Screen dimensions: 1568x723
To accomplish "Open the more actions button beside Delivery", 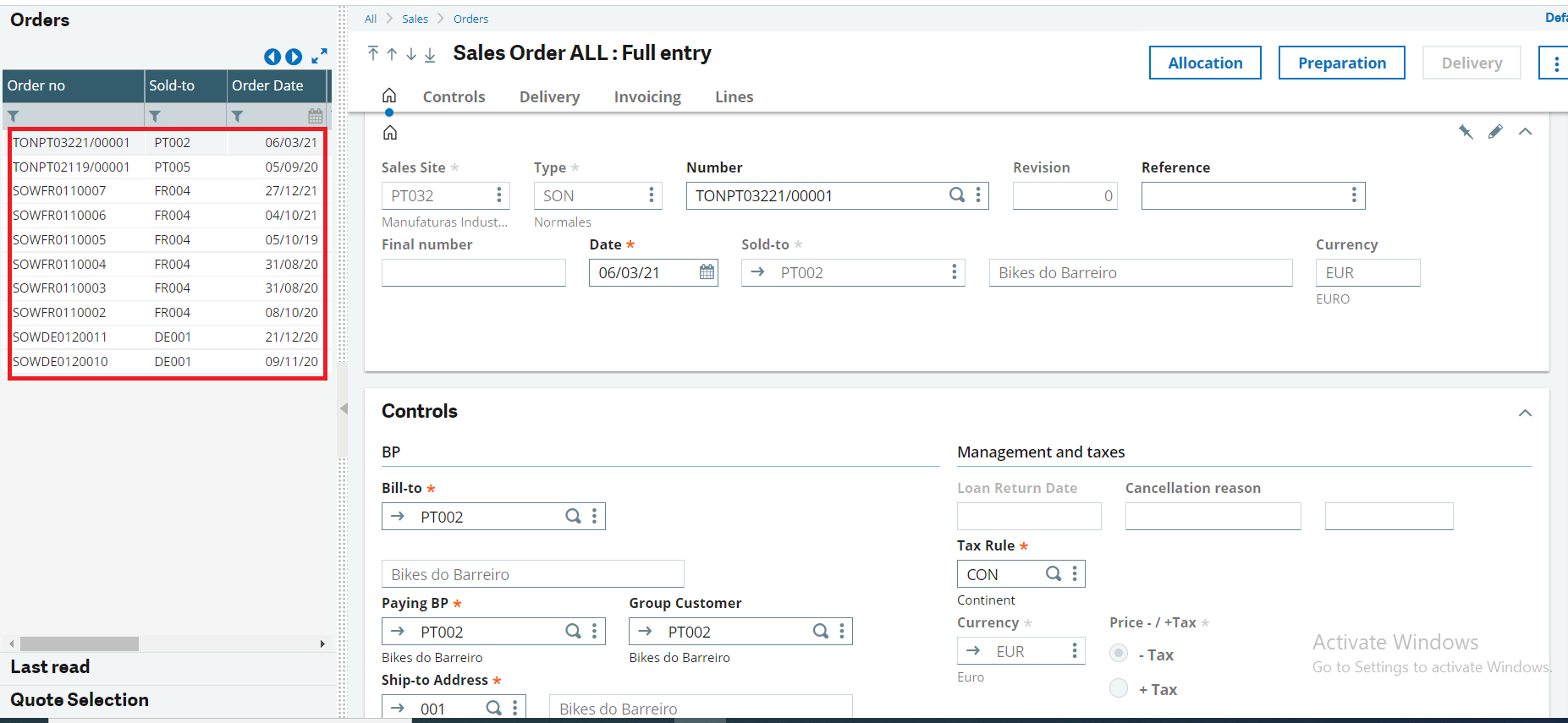I will tap(1555, 63).
